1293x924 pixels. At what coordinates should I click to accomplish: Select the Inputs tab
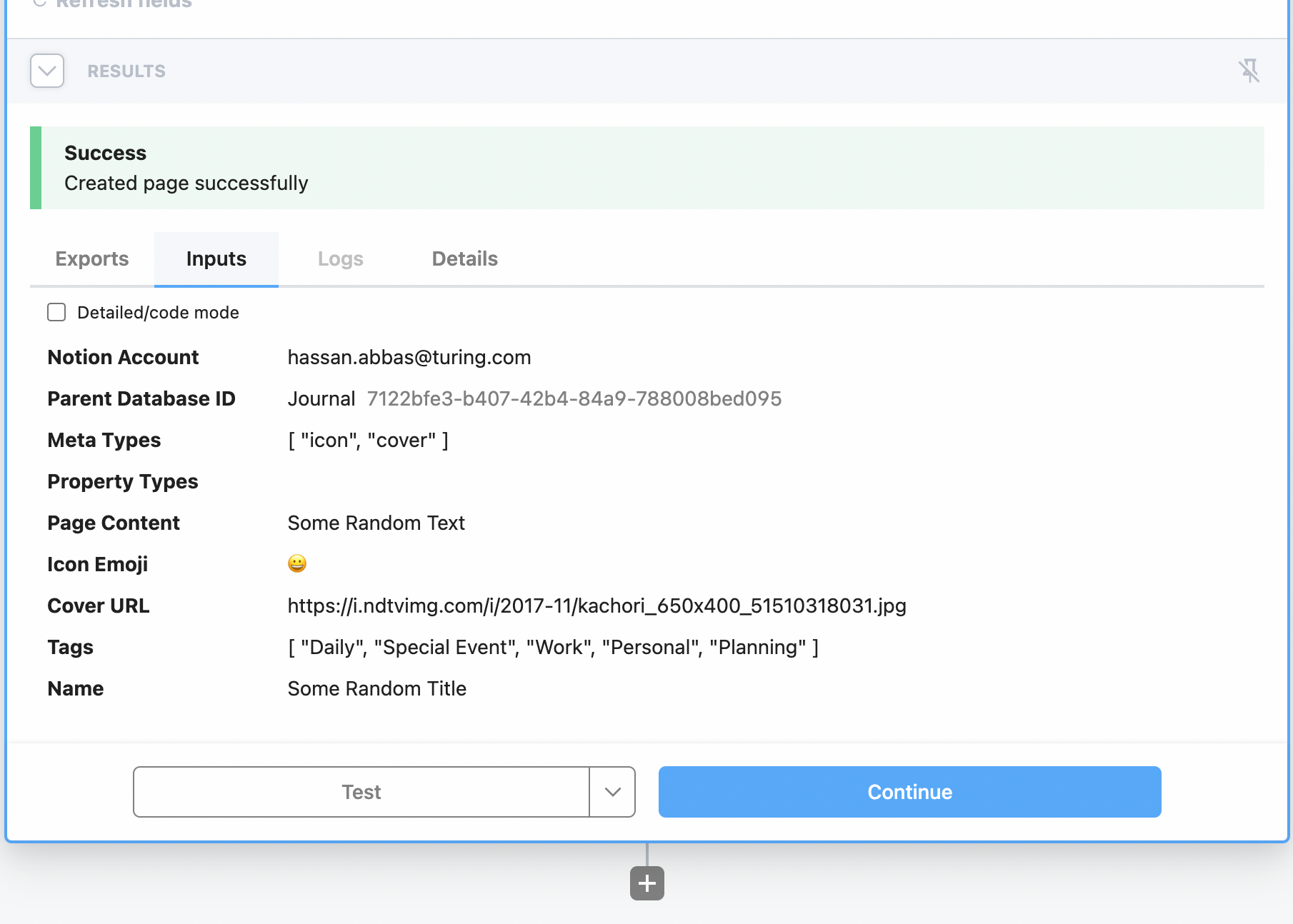pyautogui.click(x=216, y=258)
